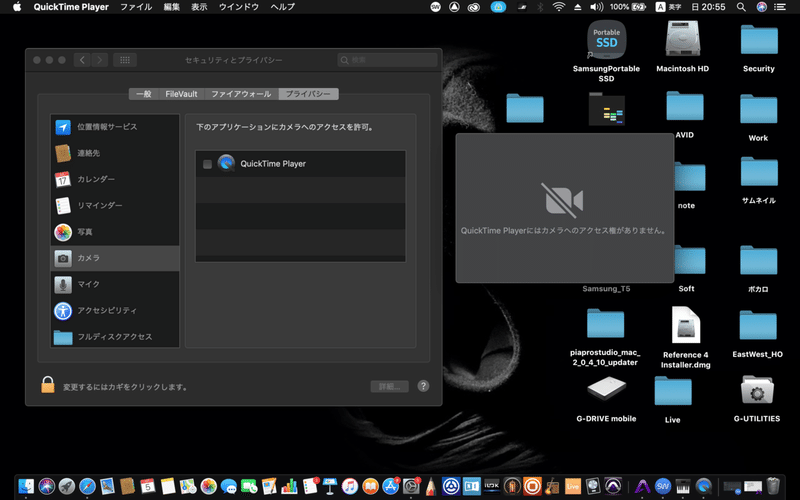Image resolution: width=800 pixels, height=500 pixels.
Task: Open the ウインドウ menu
Action: pos(238,7)
